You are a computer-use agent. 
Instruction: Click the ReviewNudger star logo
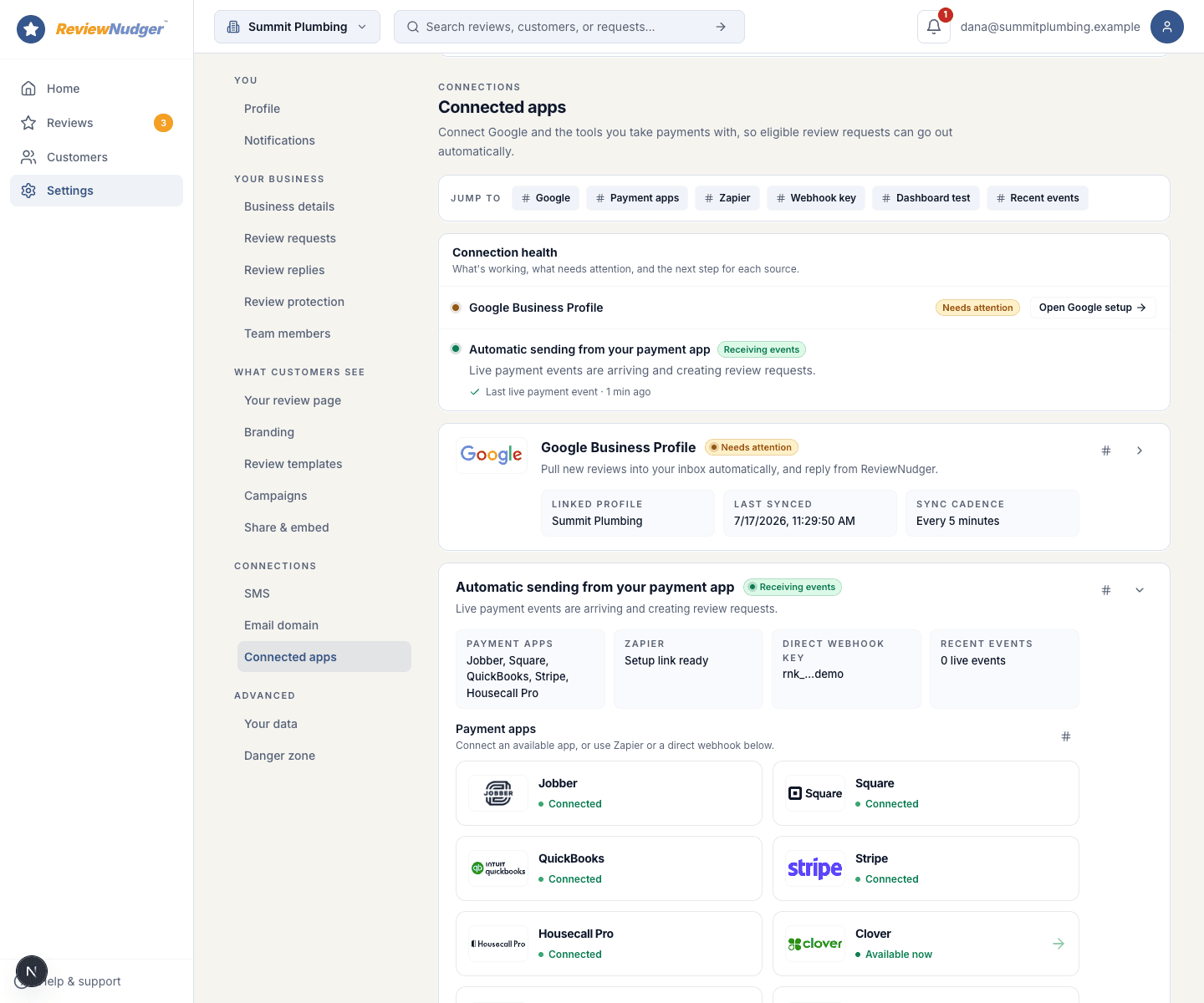coord(31,29)
